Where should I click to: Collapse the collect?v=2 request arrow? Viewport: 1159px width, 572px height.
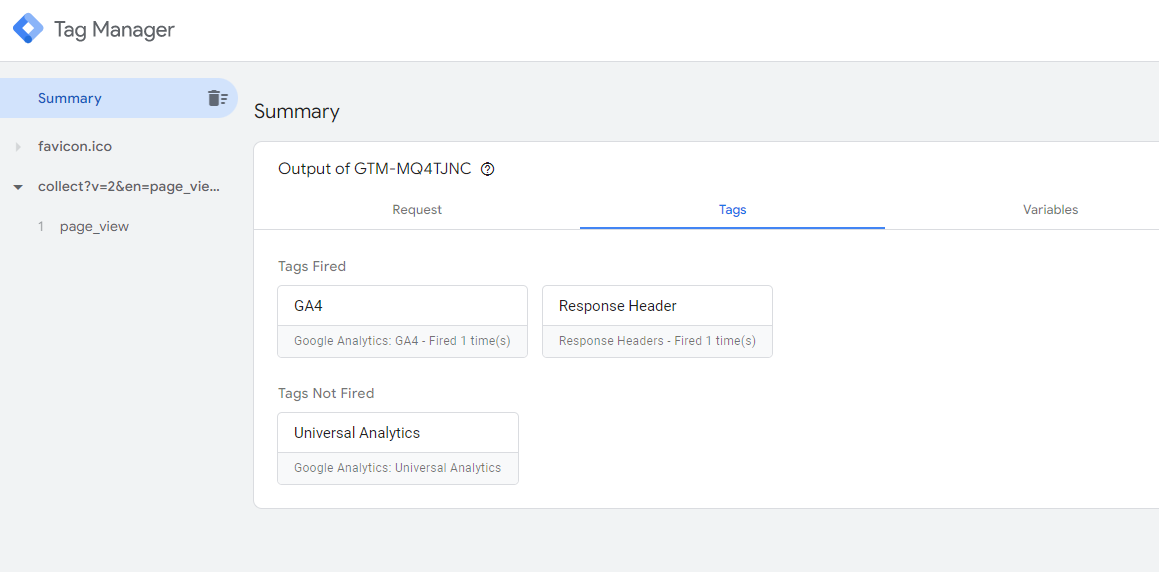(x=18, y=187)
